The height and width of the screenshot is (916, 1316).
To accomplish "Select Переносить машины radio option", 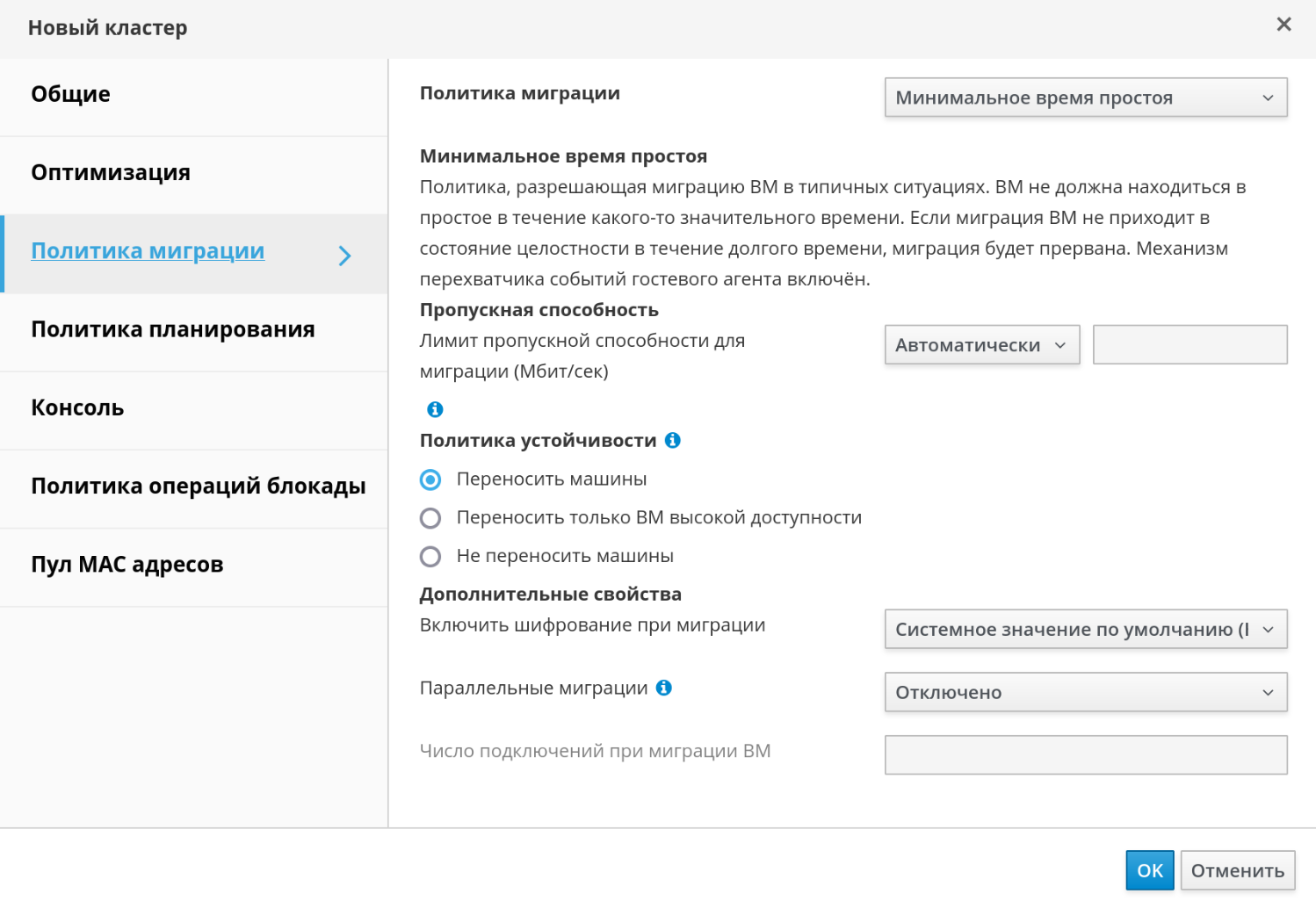I will (430, 480).
